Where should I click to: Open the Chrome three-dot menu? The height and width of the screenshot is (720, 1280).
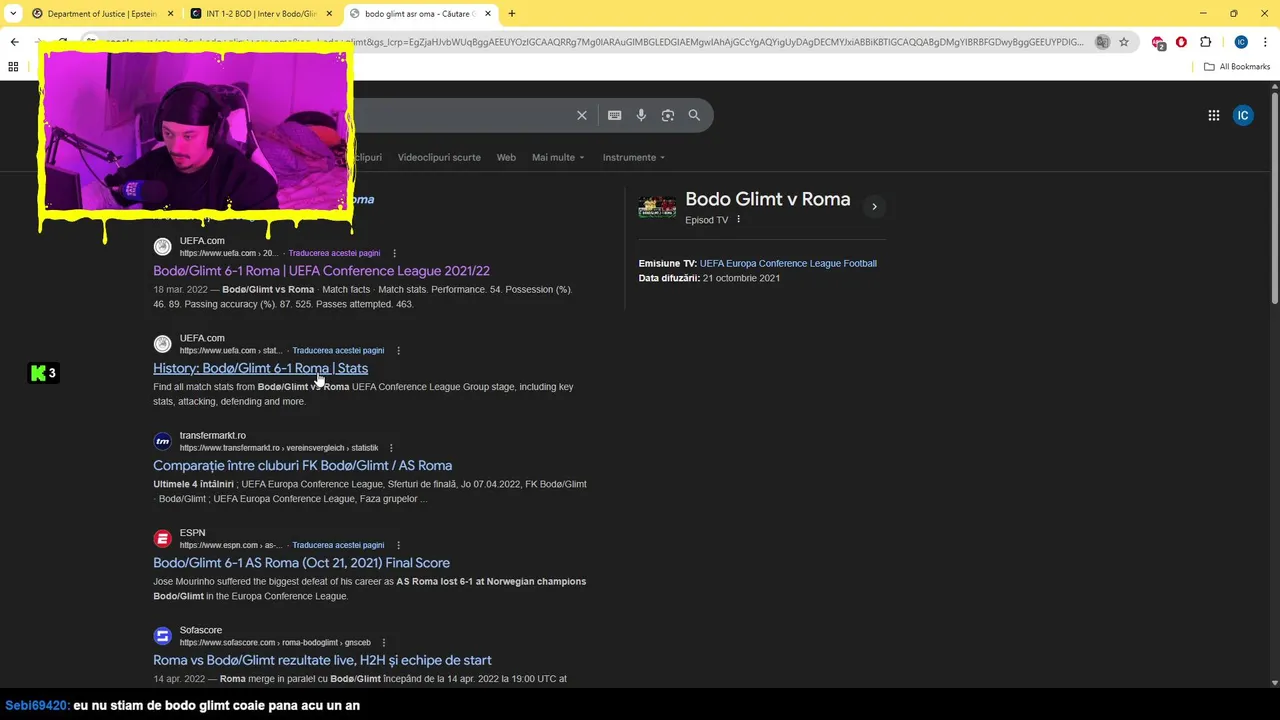[1265, 42]
